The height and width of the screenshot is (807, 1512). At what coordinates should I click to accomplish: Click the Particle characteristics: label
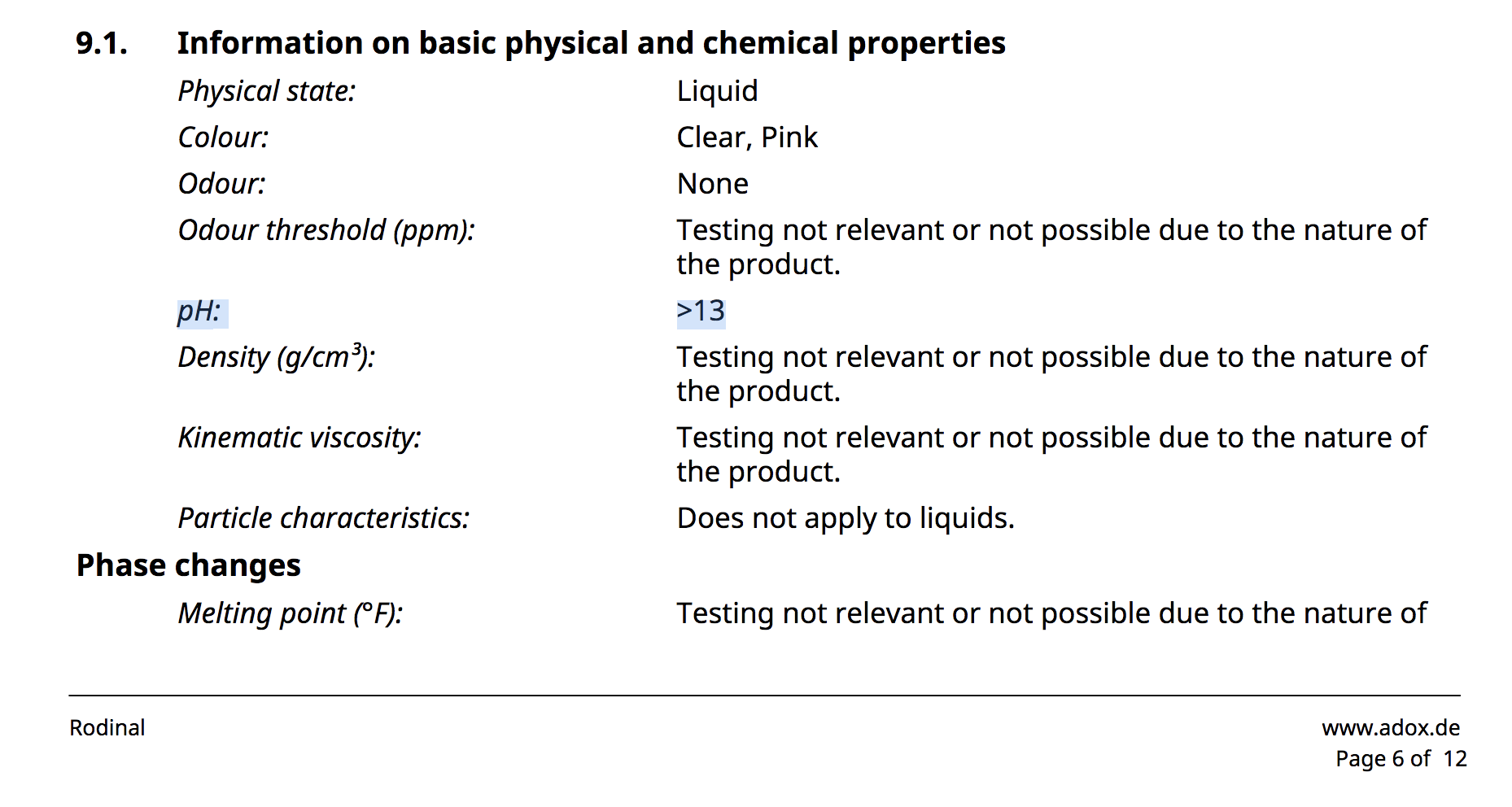point(324,518)
